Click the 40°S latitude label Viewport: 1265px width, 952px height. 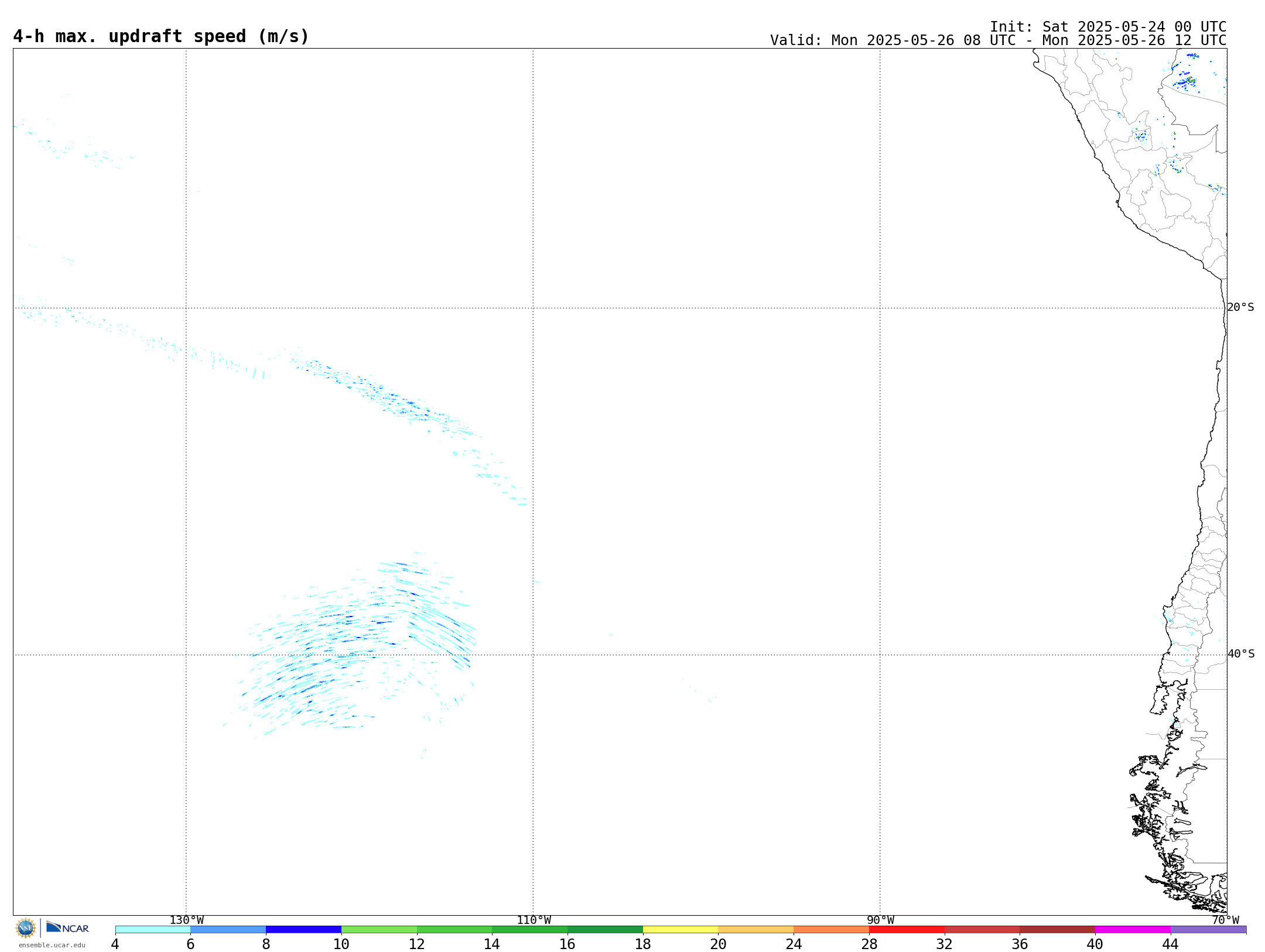click(1241, 654)
